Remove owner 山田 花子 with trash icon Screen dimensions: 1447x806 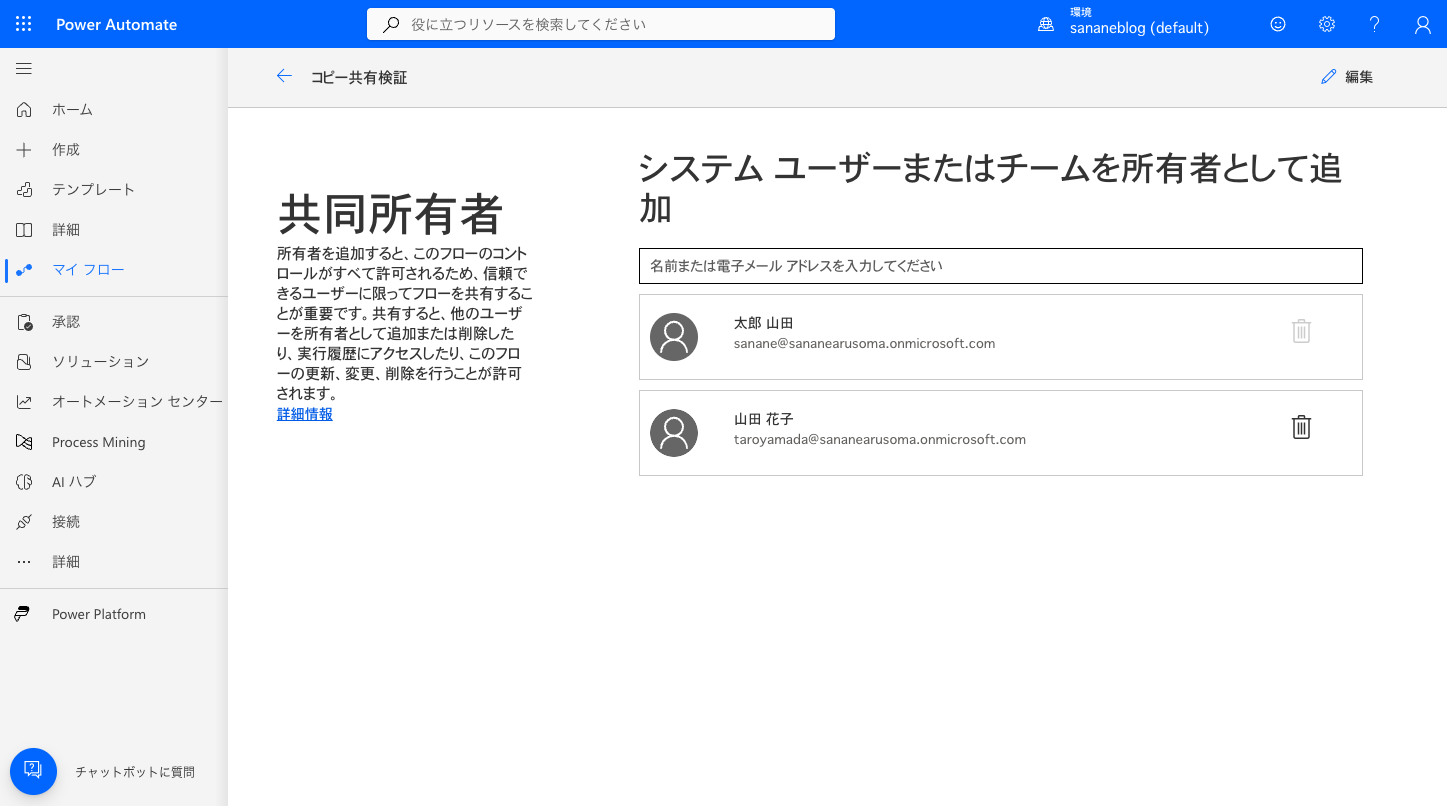[x=1301, y=427]
